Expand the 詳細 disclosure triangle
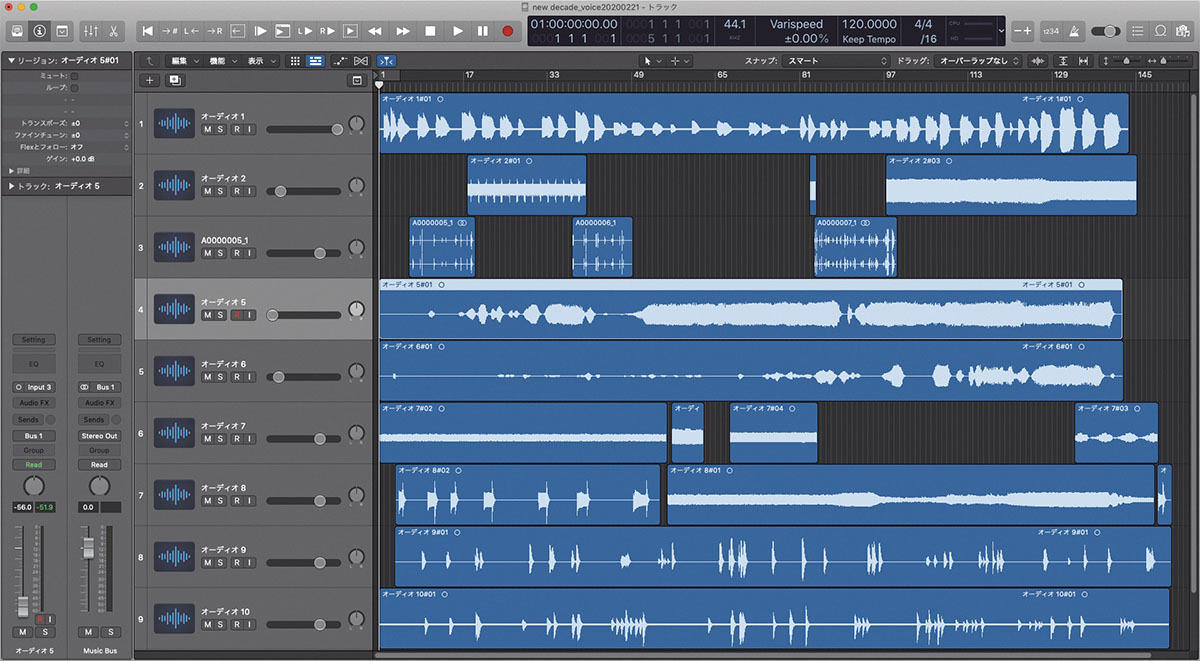This screenshot has height=661, width=1200. (11, 171)
